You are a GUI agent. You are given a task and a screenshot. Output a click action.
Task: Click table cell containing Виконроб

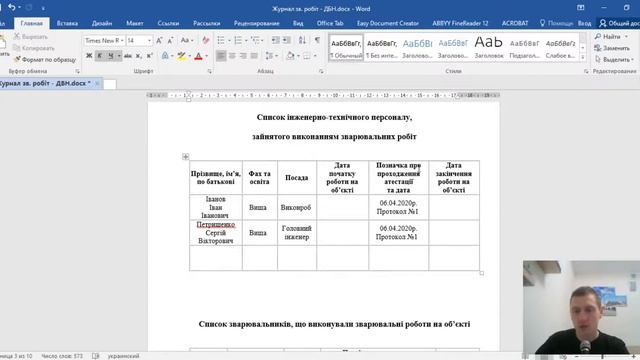[297, 207]
